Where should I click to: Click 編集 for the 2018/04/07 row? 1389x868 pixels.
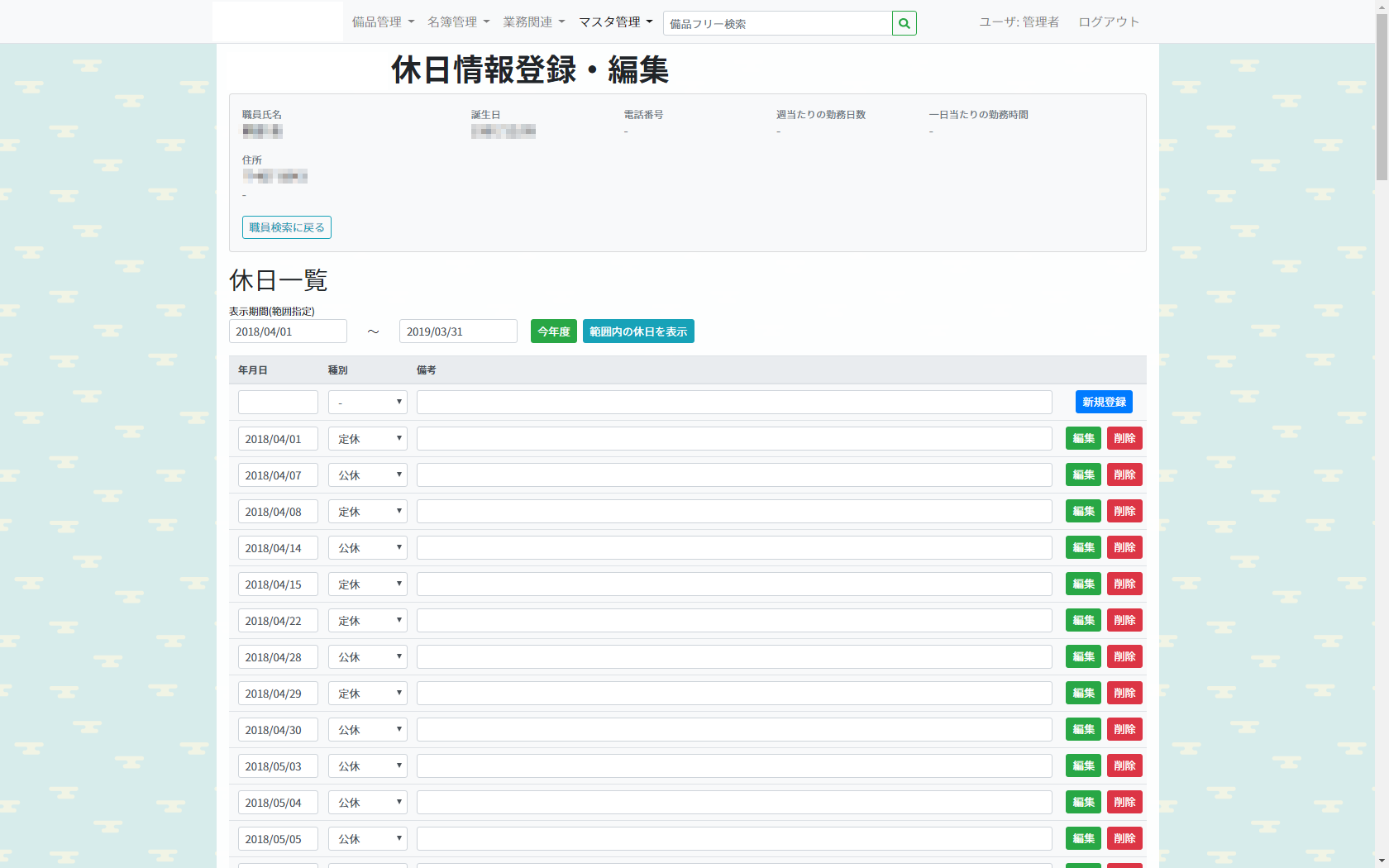tap(1083, 475)
